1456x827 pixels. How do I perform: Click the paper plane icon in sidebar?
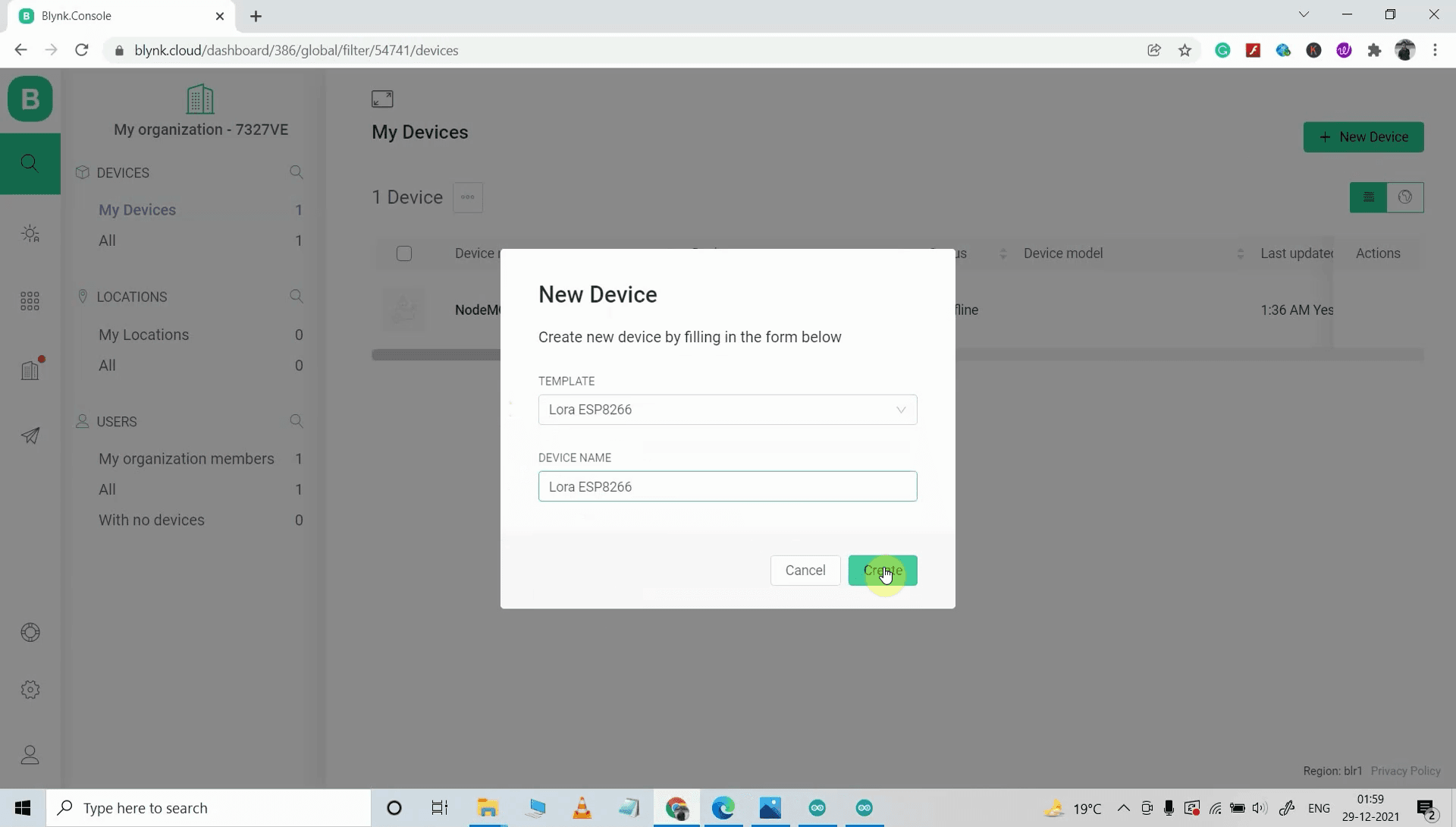click(x=30, y=436)
